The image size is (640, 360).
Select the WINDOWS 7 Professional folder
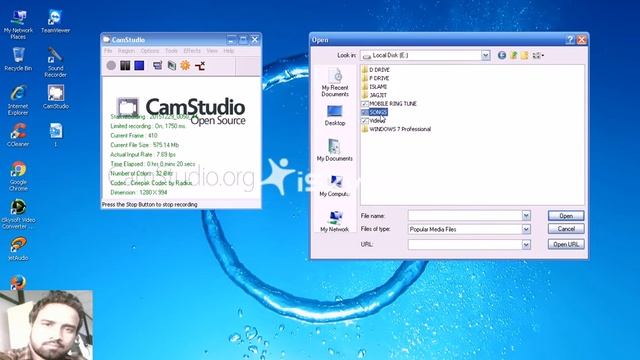click(x=396, y=129)
